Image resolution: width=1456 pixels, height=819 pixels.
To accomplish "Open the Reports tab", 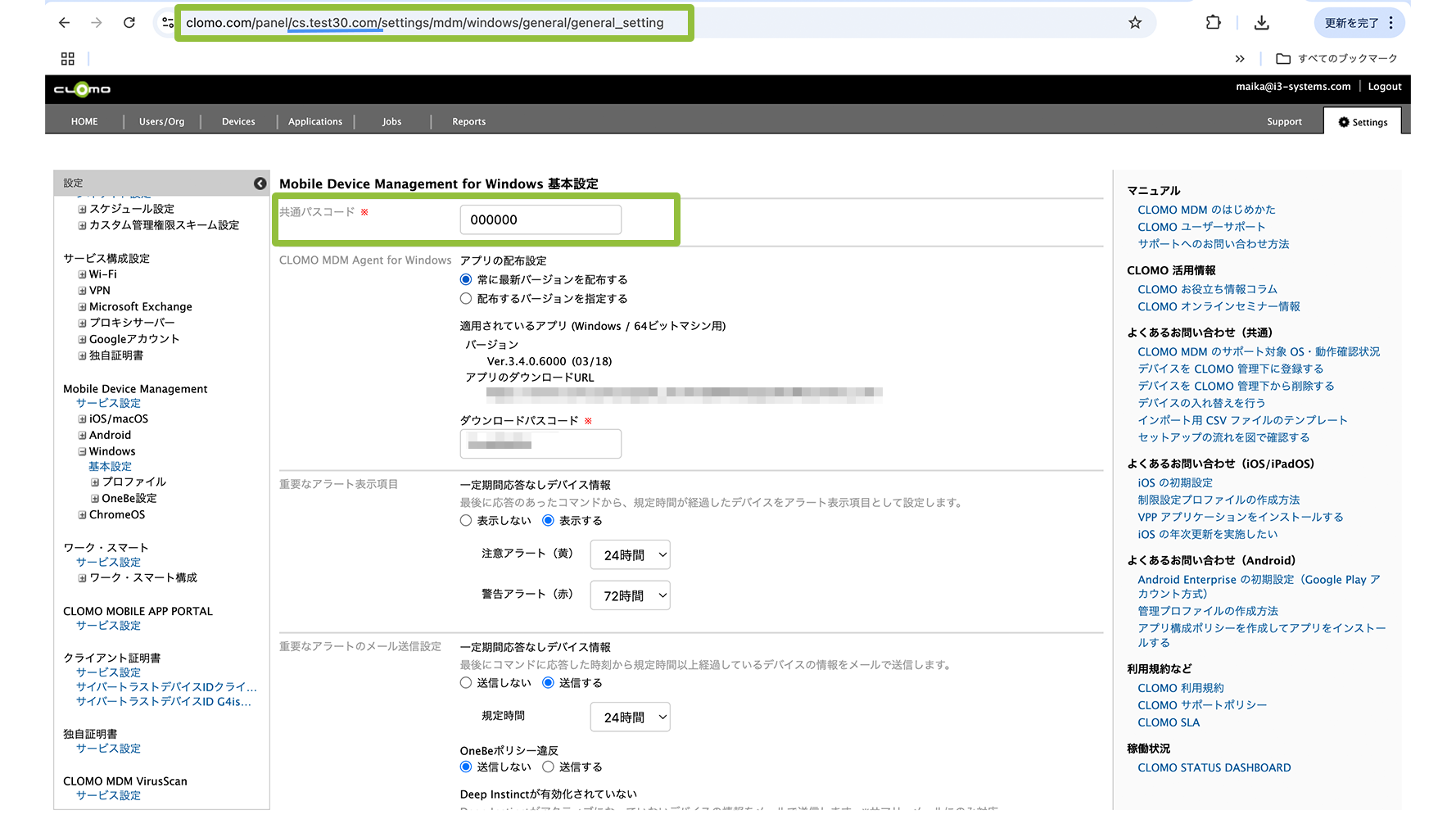I will pyautogui.click(x=469, y=121).
